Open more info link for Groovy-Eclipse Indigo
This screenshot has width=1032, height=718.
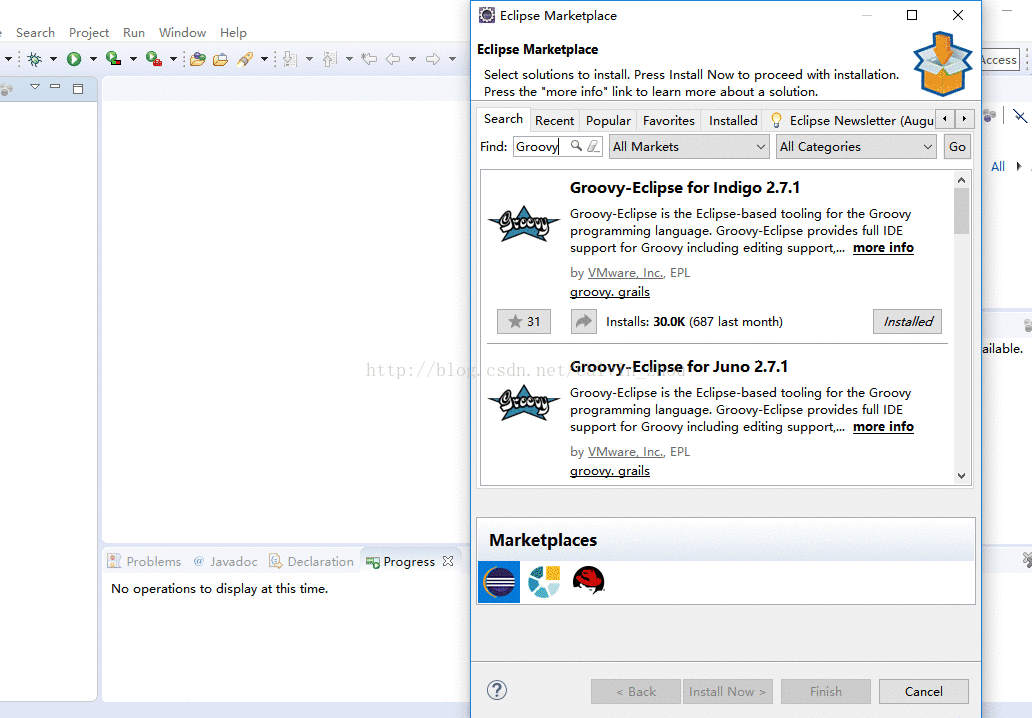tap(883, 247)
